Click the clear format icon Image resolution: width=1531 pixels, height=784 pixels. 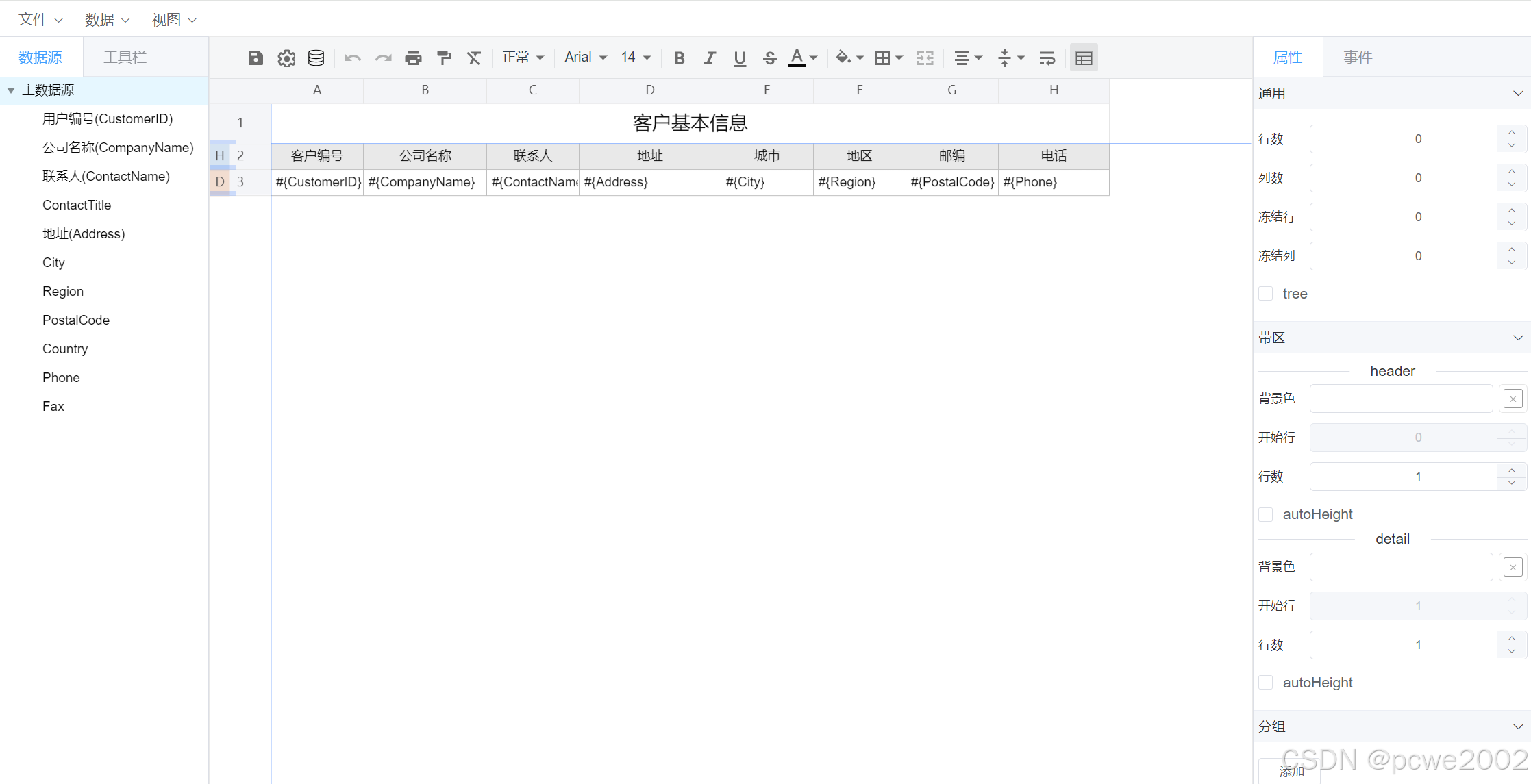click(x=474, y=58)
